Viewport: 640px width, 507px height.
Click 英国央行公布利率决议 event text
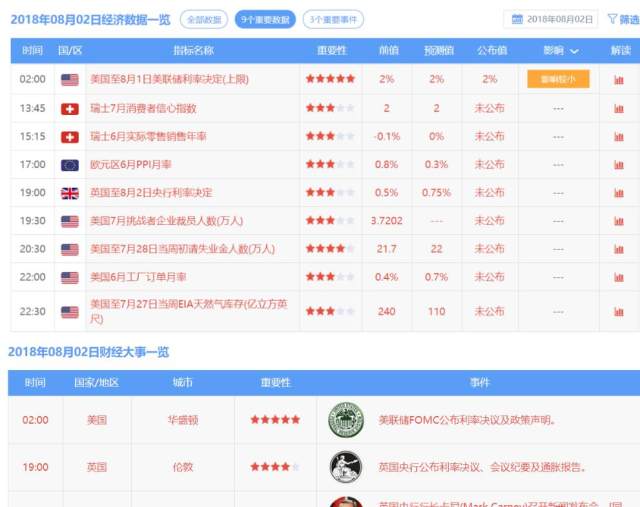[482, 467]
